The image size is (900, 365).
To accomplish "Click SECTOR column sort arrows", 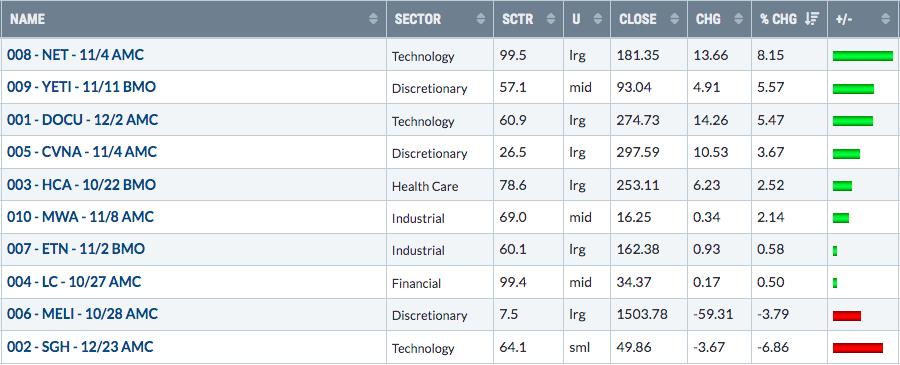I will click(x=481, y=19).
